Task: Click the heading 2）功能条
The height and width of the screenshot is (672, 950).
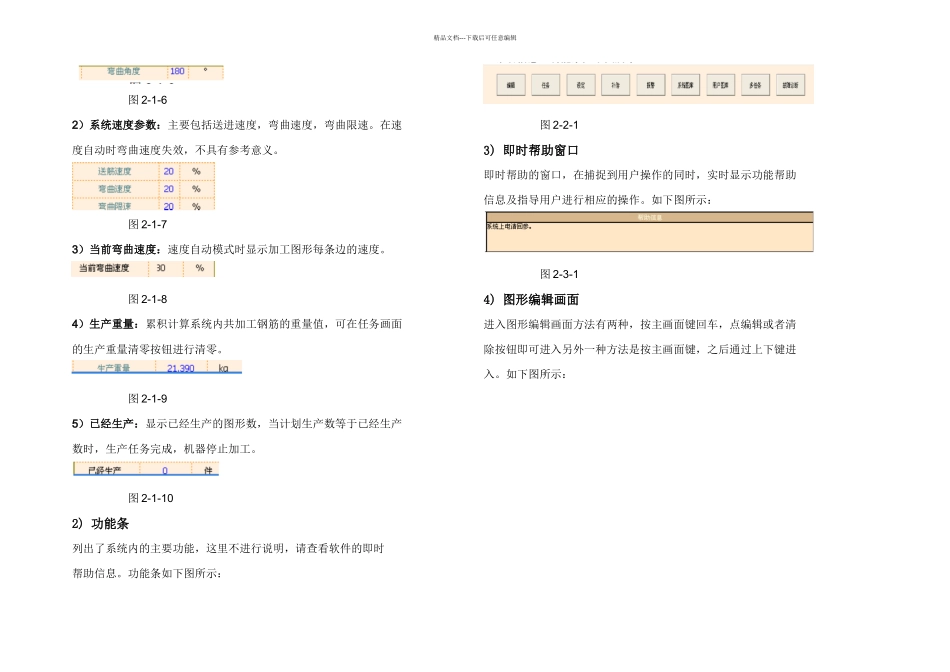Action: (x=100, y=524)
